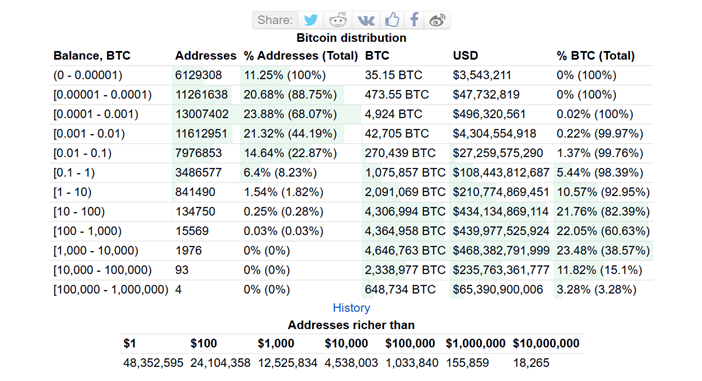Click the Balance, BTC column header
This screenshot has height=381, width=702.
(92, 56)
